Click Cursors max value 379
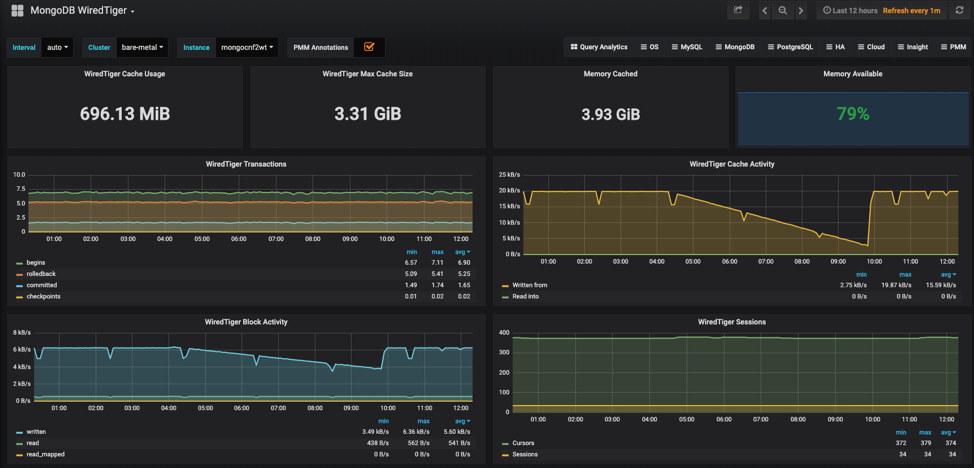Viewport: 974px width, 468px height. tap(926, 443)
